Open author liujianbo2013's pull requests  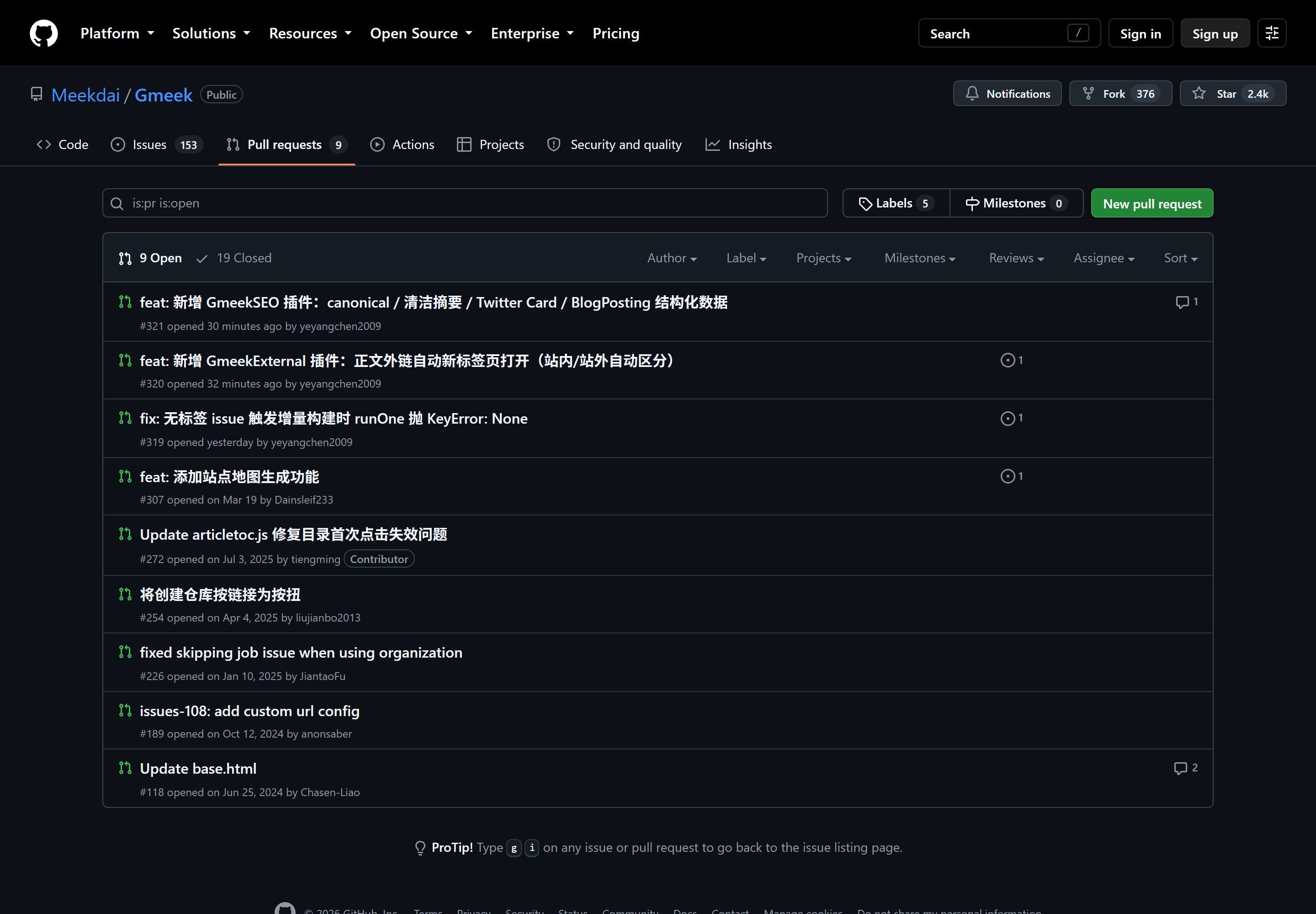coord(328,617)
